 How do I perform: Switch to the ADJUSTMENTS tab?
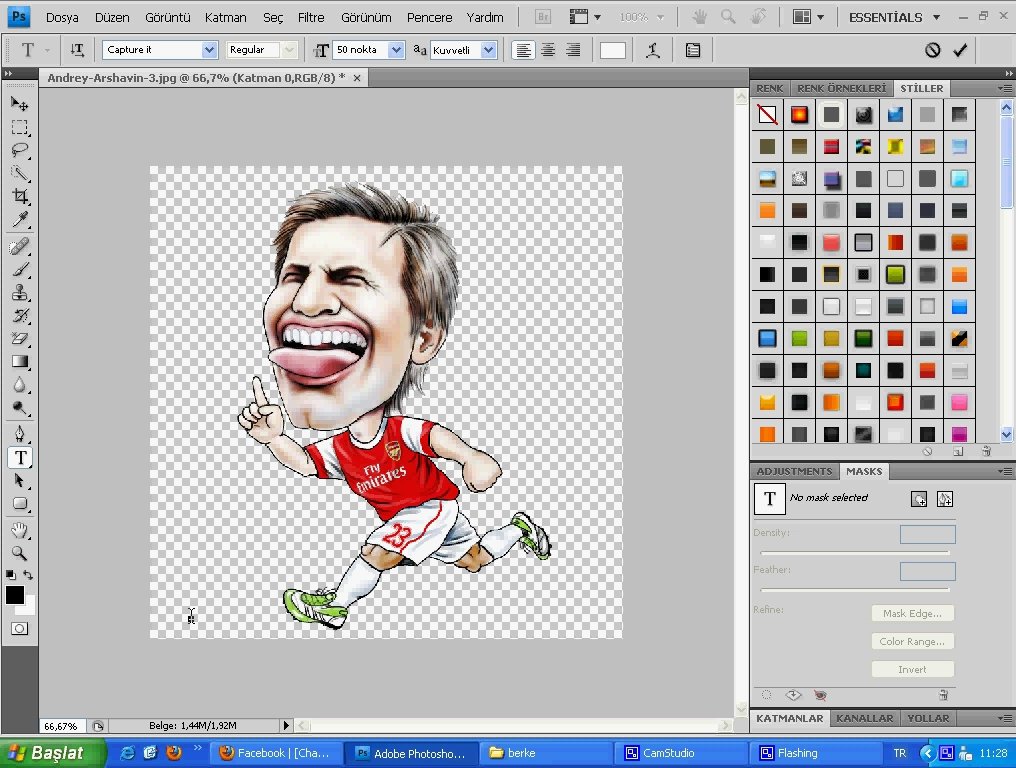click(x=794, y=471)
